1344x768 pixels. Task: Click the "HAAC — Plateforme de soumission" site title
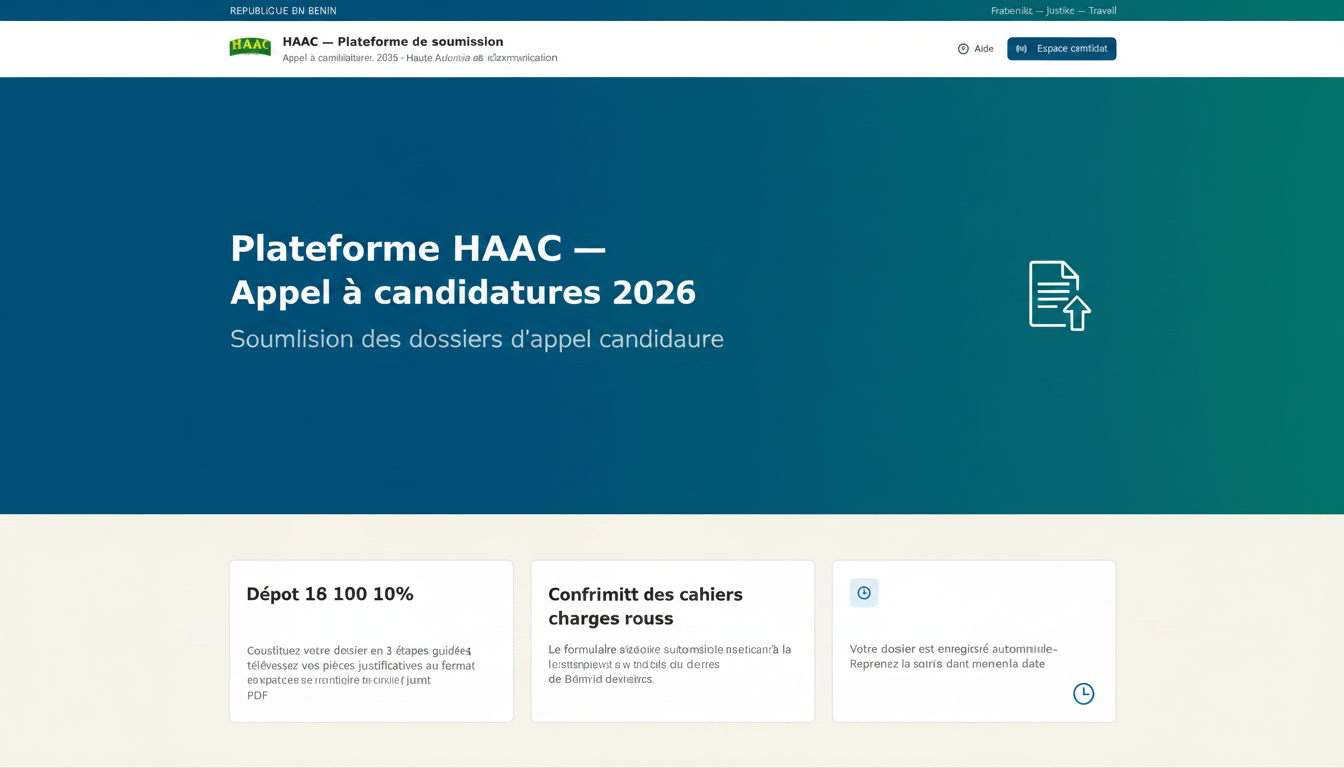coord(393,42)
